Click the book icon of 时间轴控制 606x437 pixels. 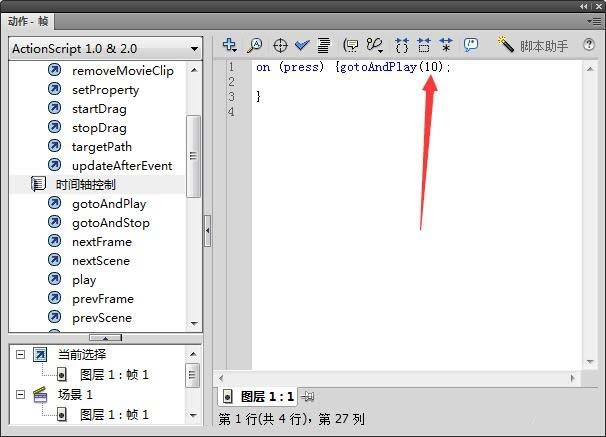point(38,184)
